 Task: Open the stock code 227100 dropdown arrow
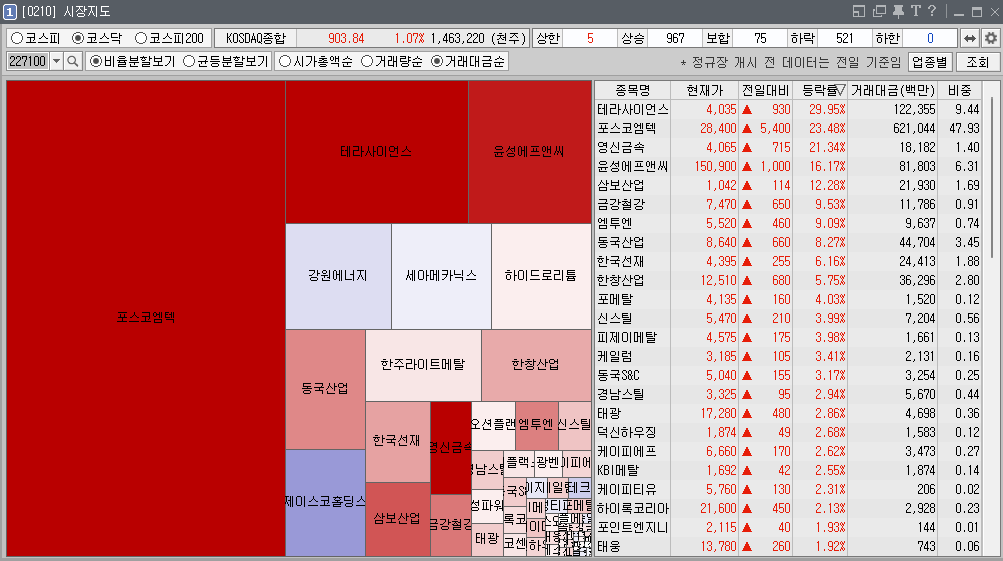(x=56, y=61)
